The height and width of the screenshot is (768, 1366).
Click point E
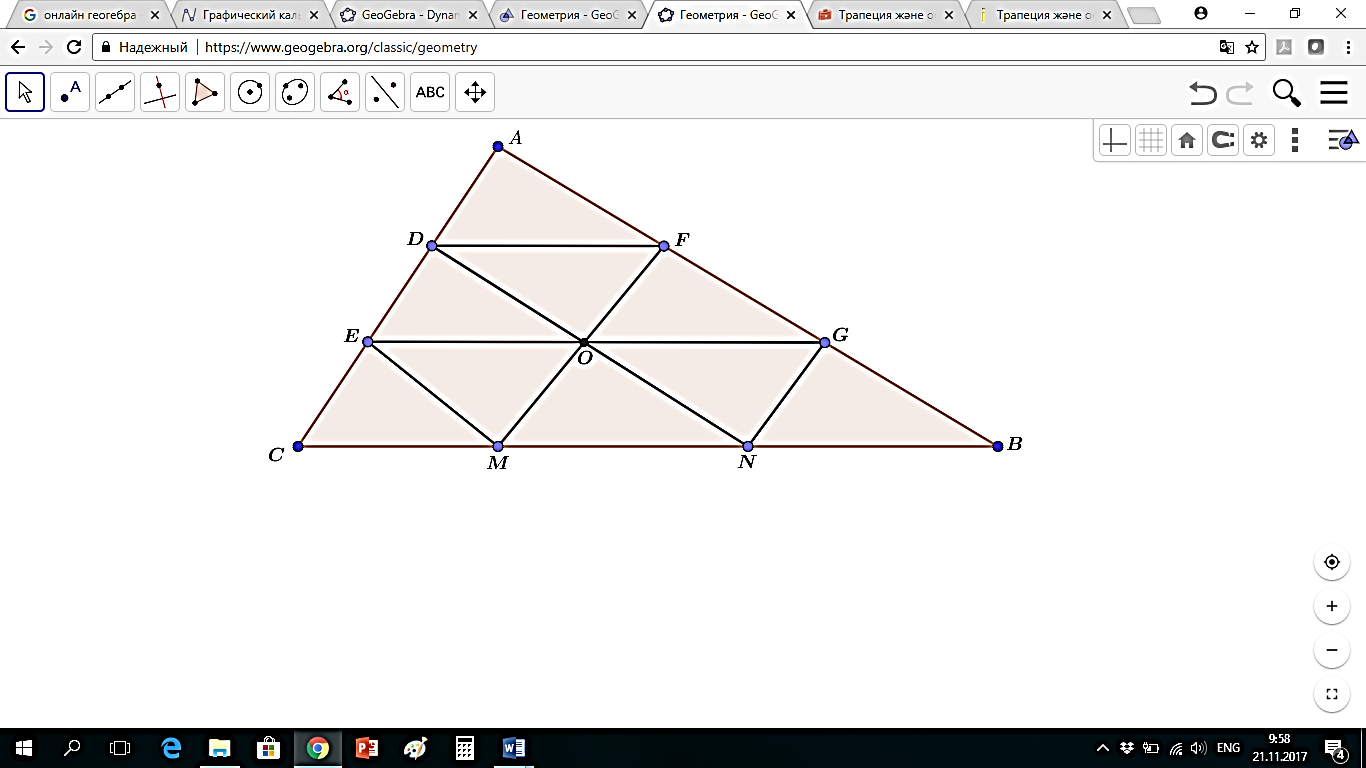tap(368, 342)
